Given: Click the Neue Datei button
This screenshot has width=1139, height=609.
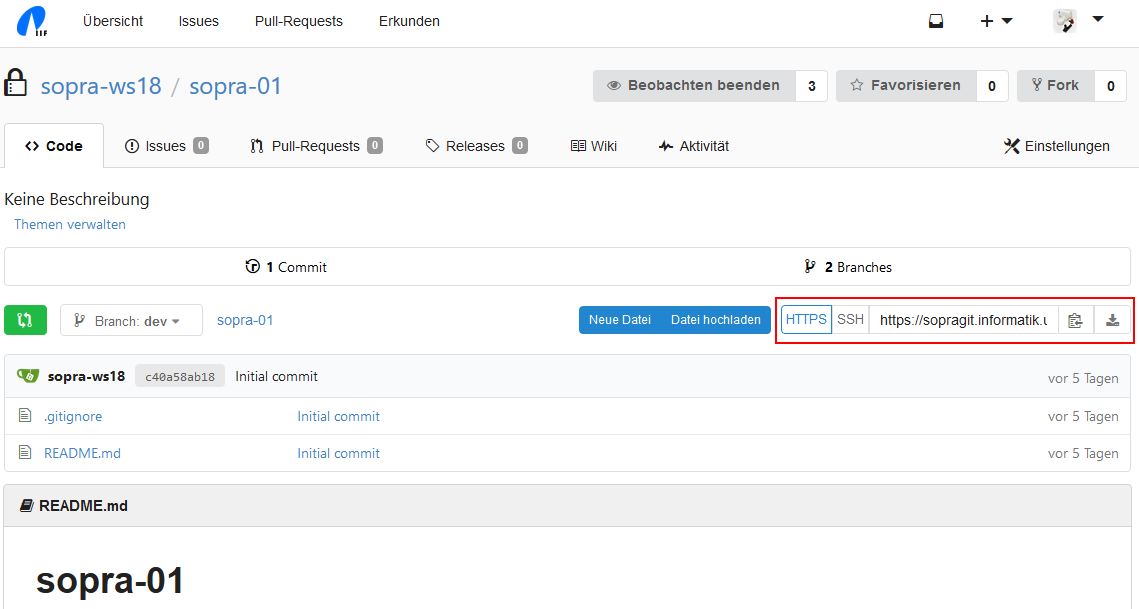Looking at the screenshot, I should (x=619, y=320).
